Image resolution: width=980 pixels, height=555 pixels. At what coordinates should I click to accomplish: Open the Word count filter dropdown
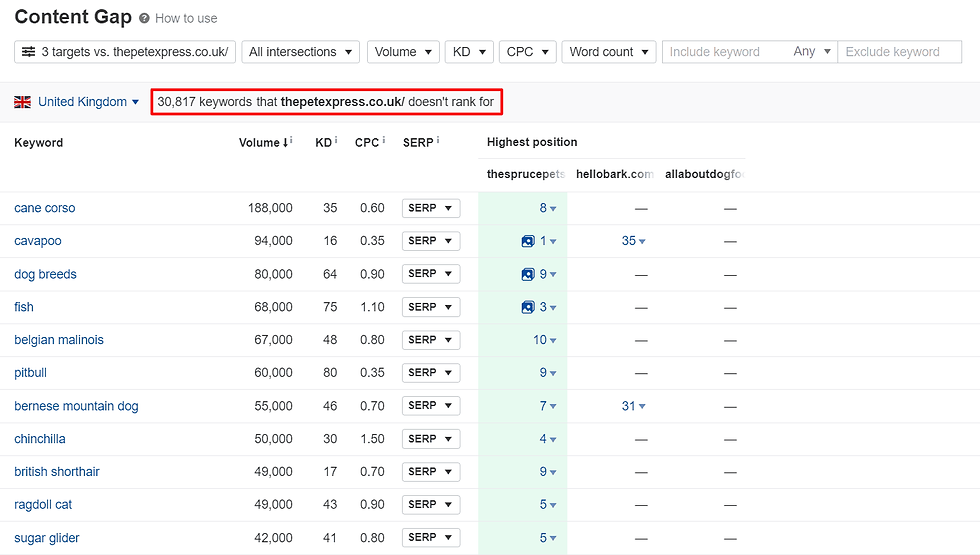(x=609, y=52)
